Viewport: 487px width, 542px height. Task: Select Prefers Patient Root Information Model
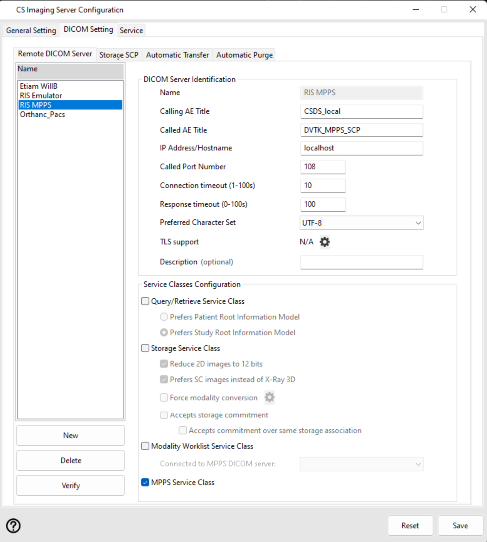coord(230,317)
